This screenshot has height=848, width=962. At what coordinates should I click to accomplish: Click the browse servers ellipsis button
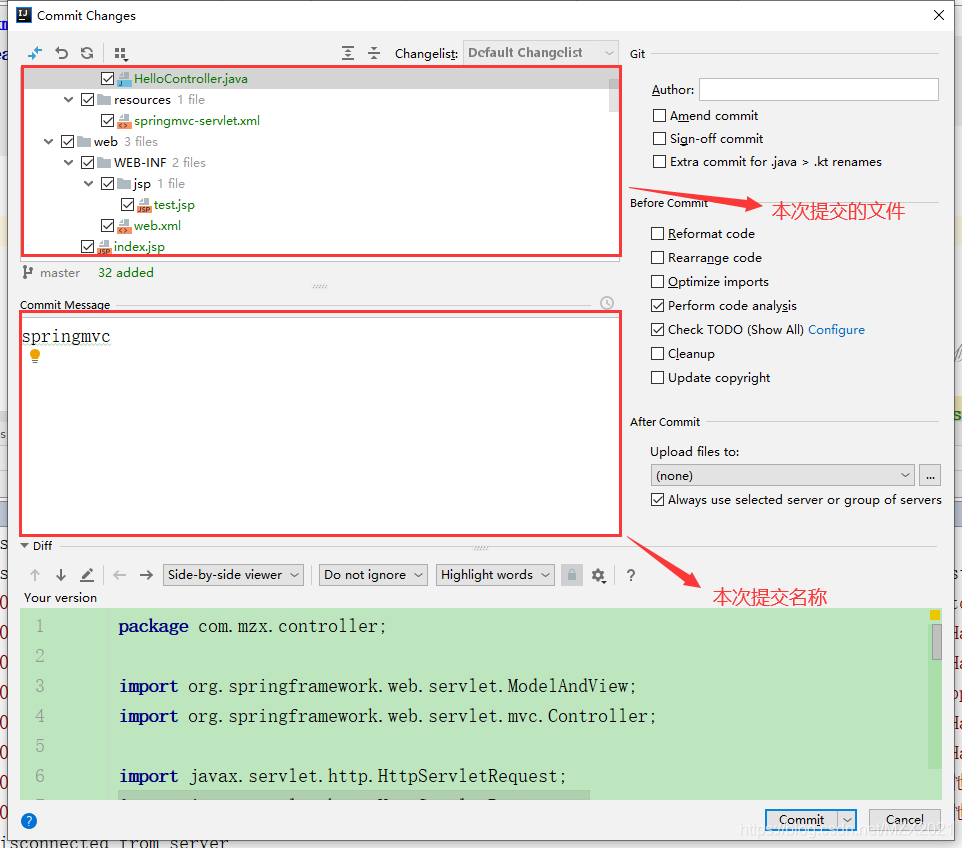[930, 476]
